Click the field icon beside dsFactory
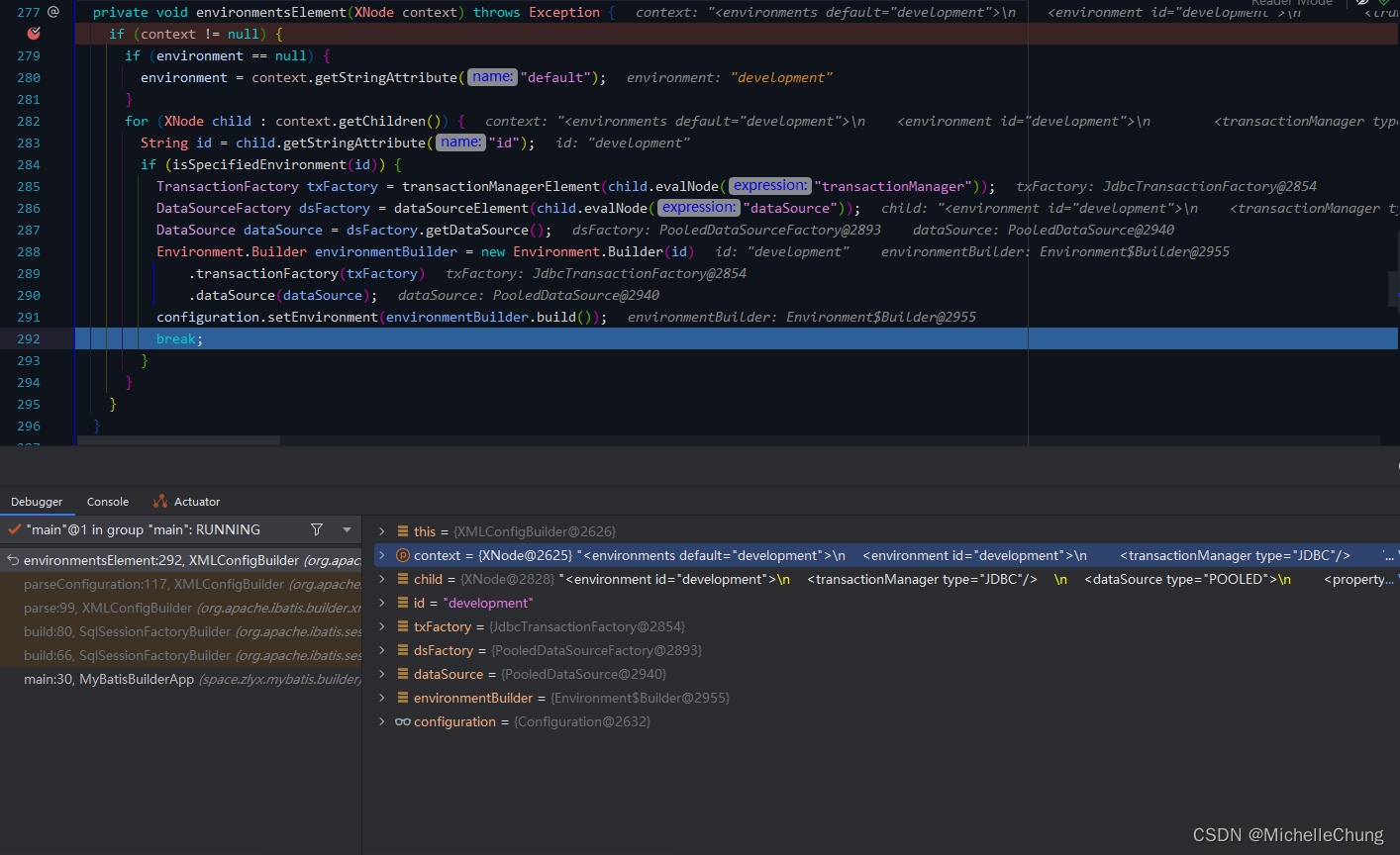Viewport: 1400px width, 855px height. (403, 650)
